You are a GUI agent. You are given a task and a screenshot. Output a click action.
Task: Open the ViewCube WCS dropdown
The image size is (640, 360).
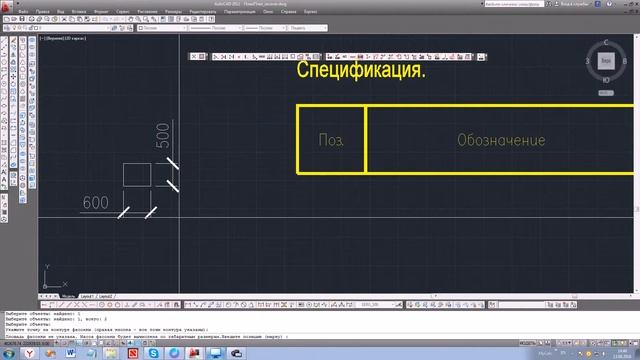click(606, 93)
